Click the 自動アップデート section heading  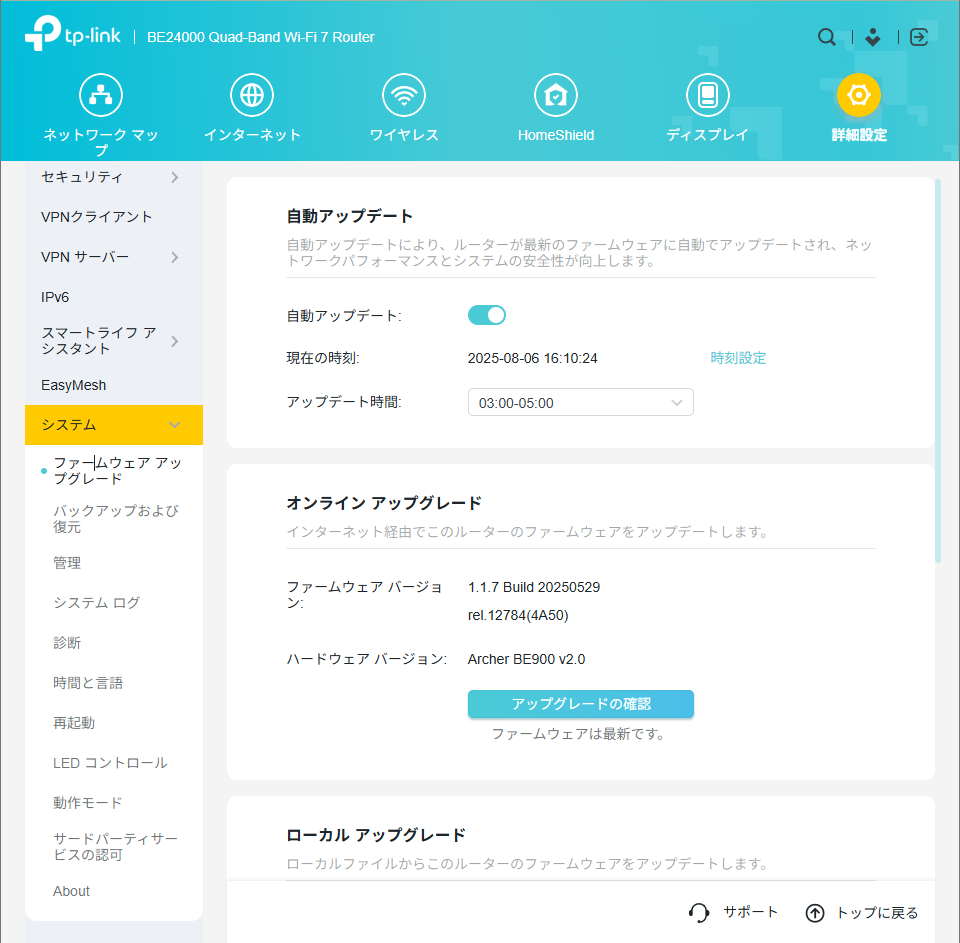point(350,216)
